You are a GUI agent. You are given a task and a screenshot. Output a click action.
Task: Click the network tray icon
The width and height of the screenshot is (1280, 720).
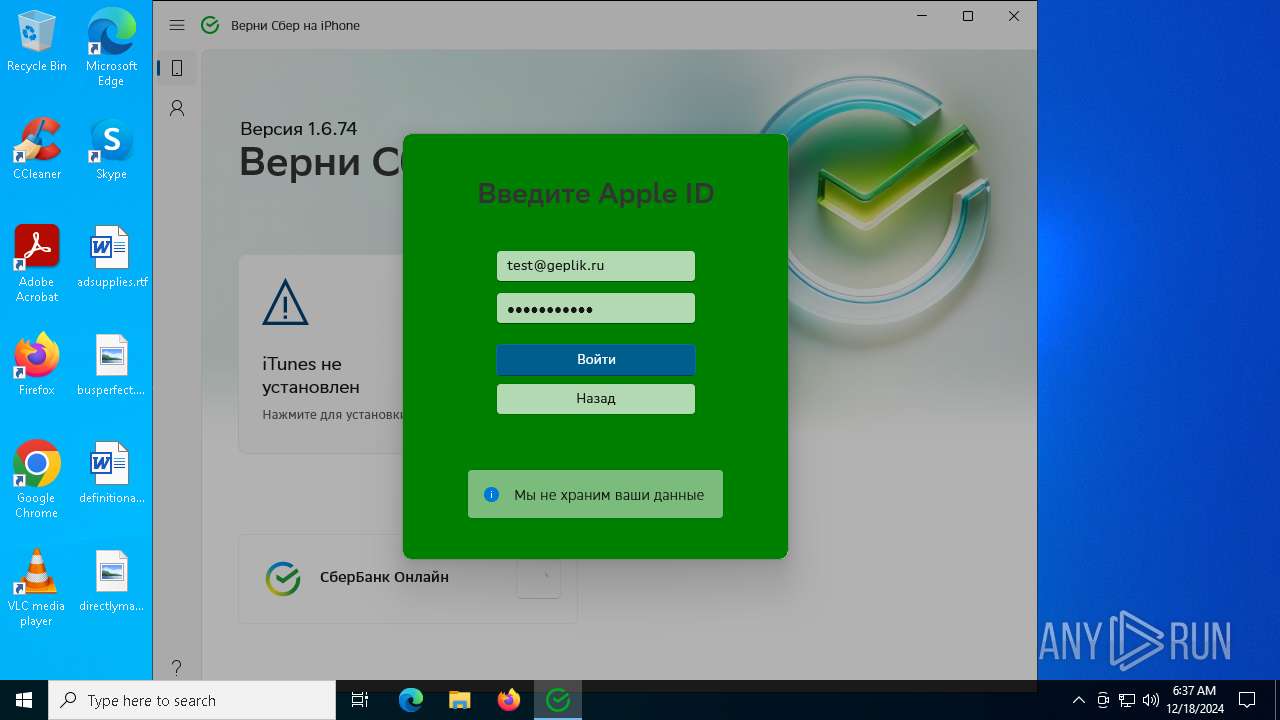[1127, 700]
